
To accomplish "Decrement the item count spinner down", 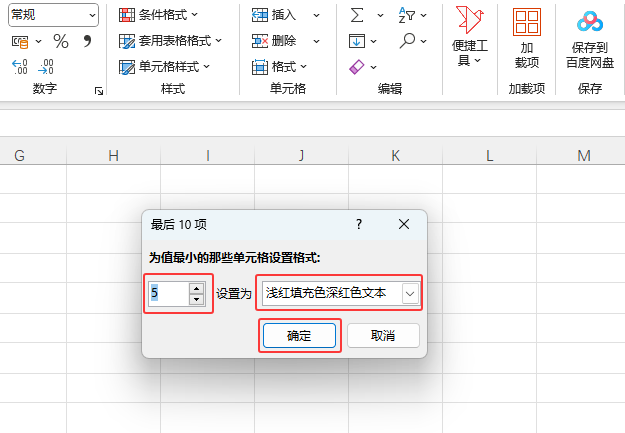I will click(x=196, y=299).
